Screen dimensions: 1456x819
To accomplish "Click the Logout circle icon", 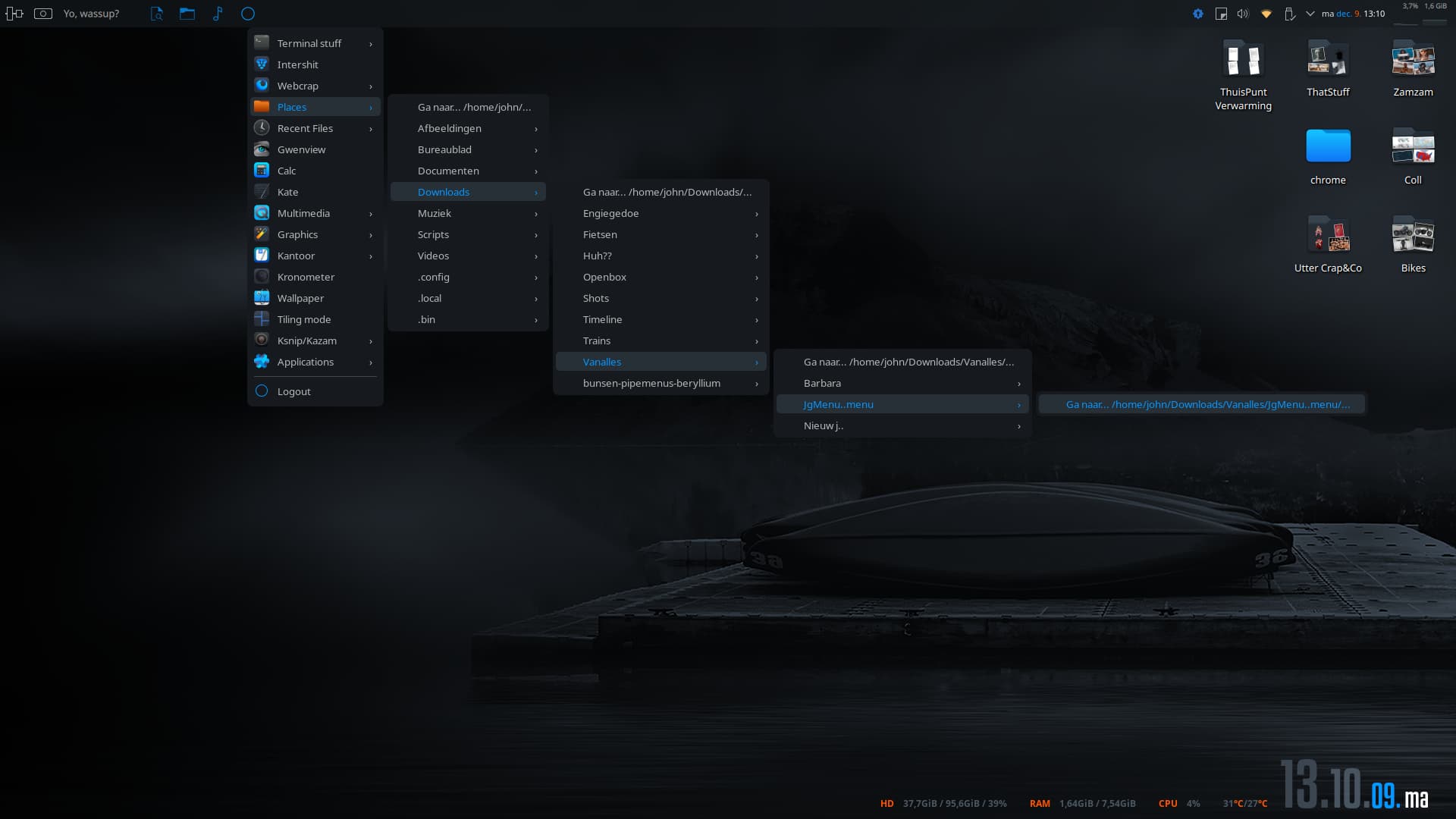I will tap(262, 391).
